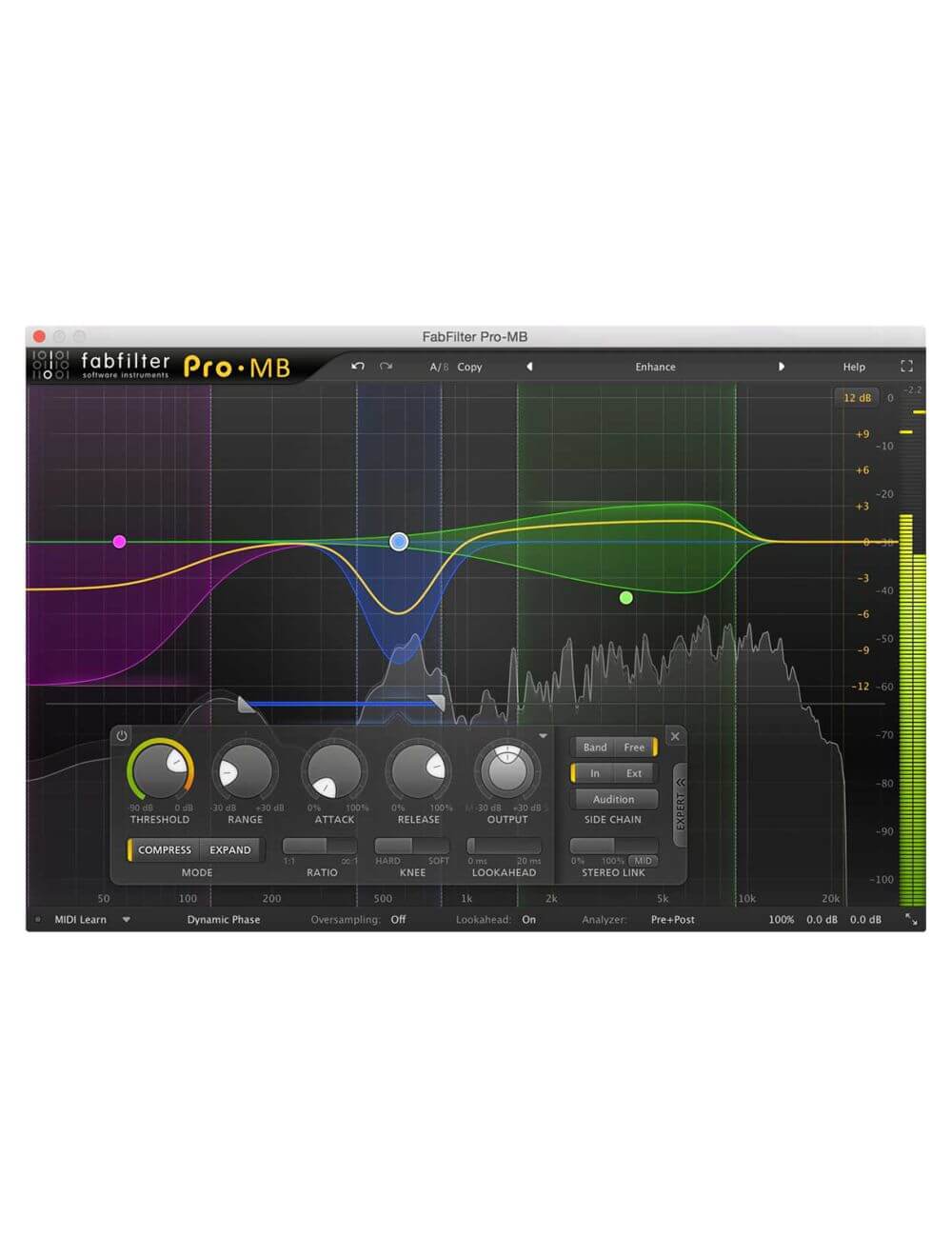Click the band Lookahead slider
Screen dimensions: 952x1257
click(x=504, y=846)
